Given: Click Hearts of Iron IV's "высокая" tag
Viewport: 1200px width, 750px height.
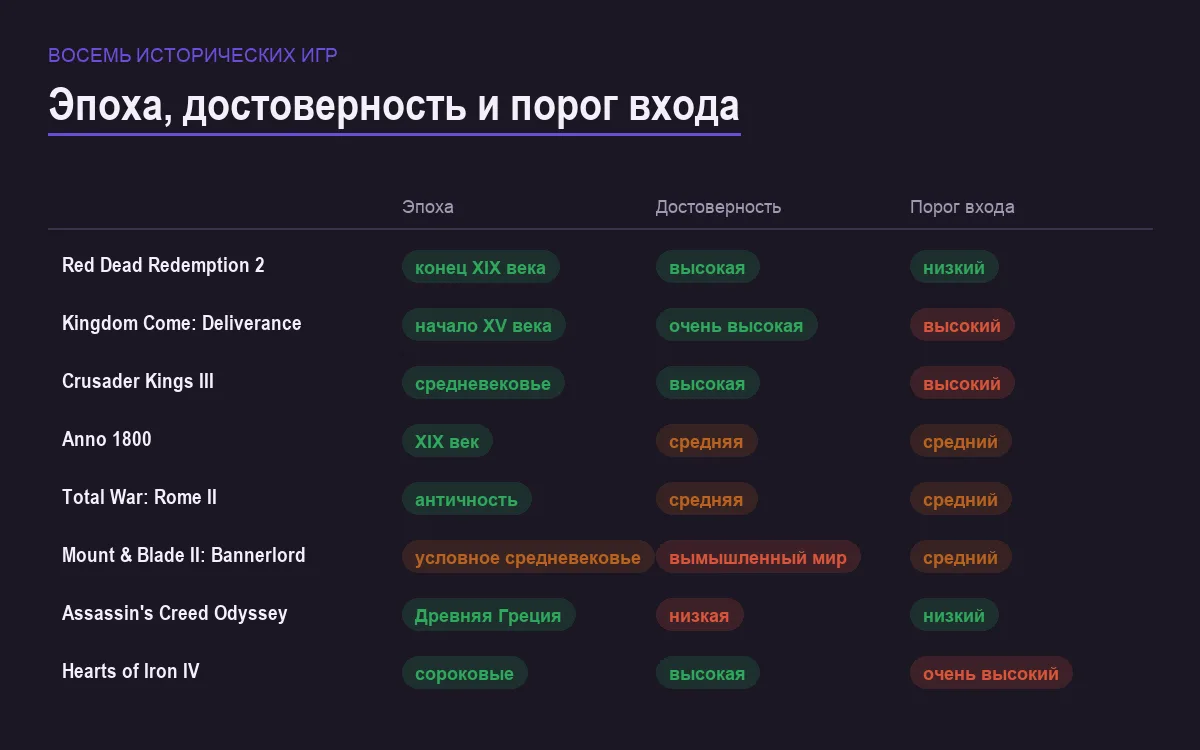Looking at the screenshot, I should [708, 673].
